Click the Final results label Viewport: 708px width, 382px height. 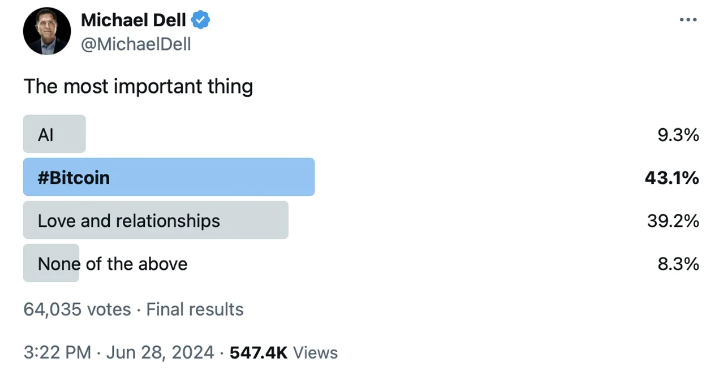click(195, 310)
